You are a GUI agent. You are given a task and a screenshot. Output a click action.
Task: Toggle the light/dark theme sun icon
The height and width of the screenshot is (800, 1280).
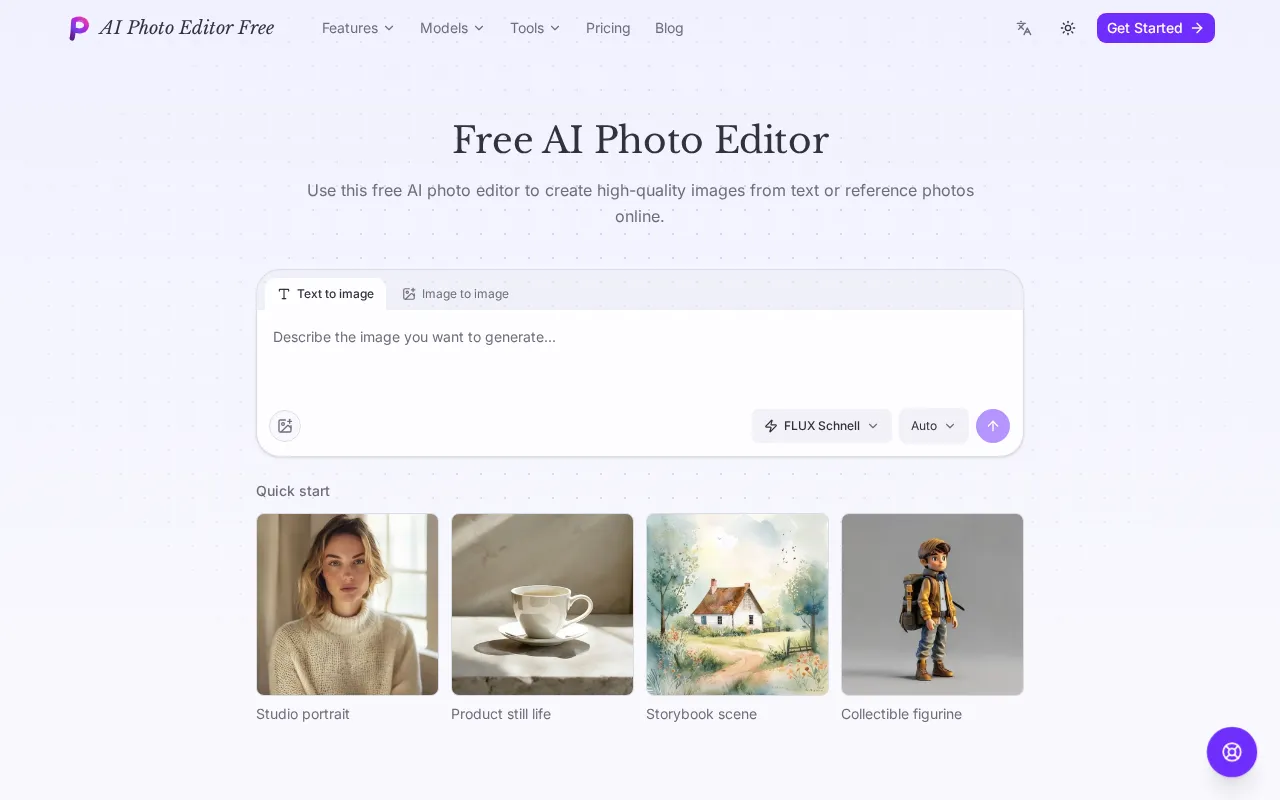pyautogui.click(x=1068, y=28)
